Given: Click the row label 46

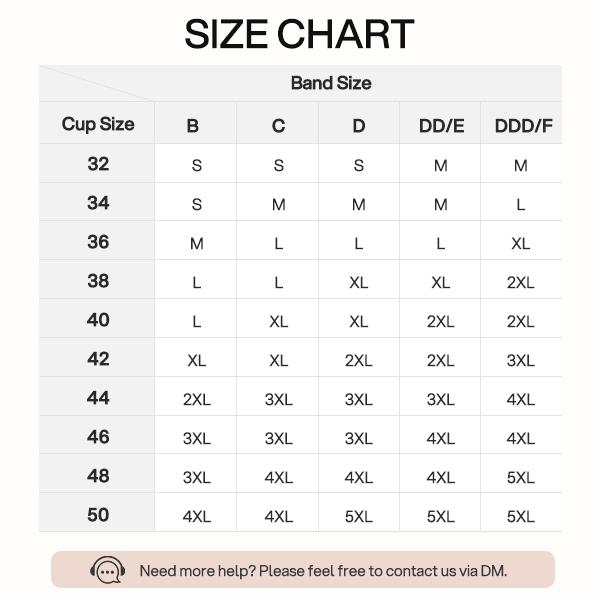Looking at the screenshot, I should click(97, 437).
